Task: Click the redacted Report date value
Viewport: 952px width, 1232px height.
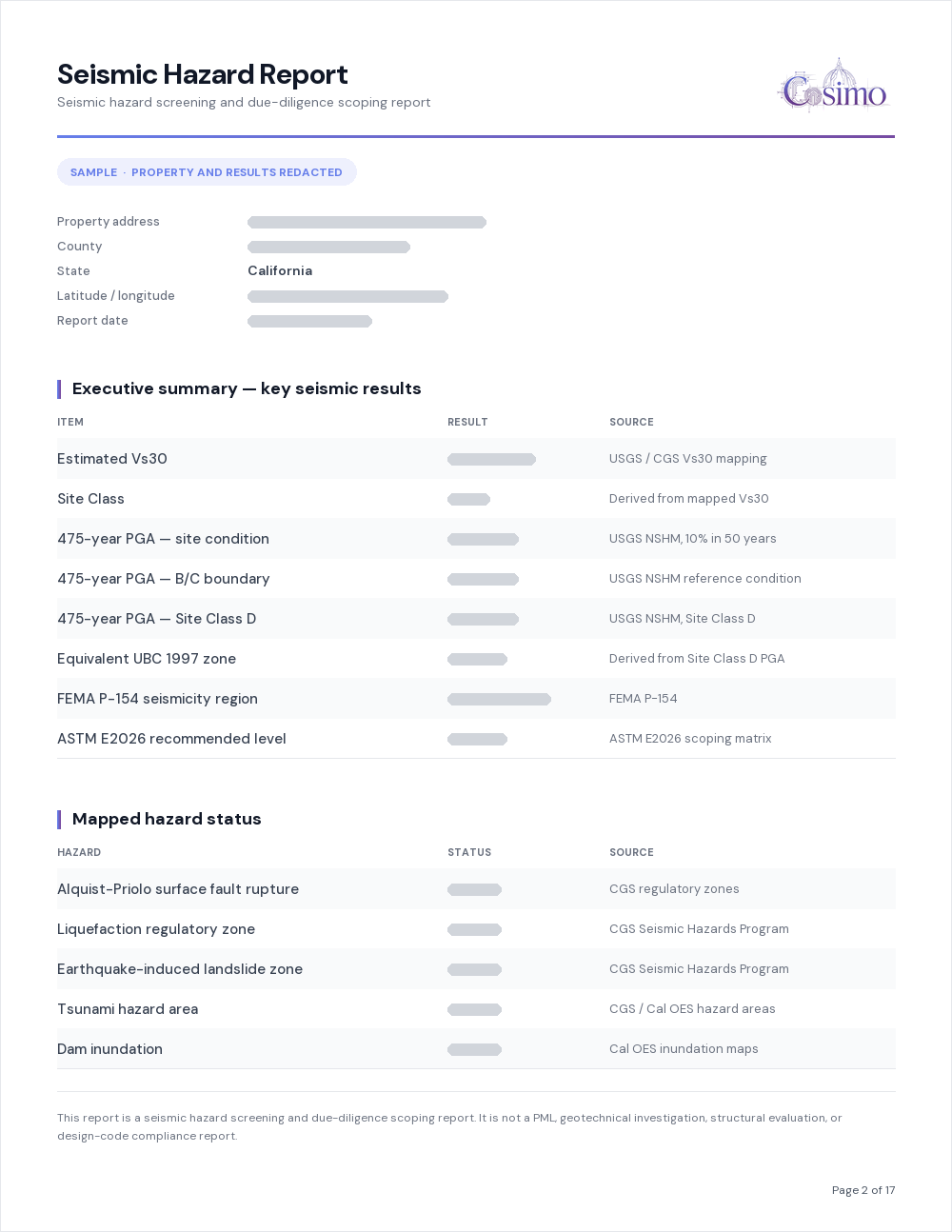Action: (x=309, y=321)
